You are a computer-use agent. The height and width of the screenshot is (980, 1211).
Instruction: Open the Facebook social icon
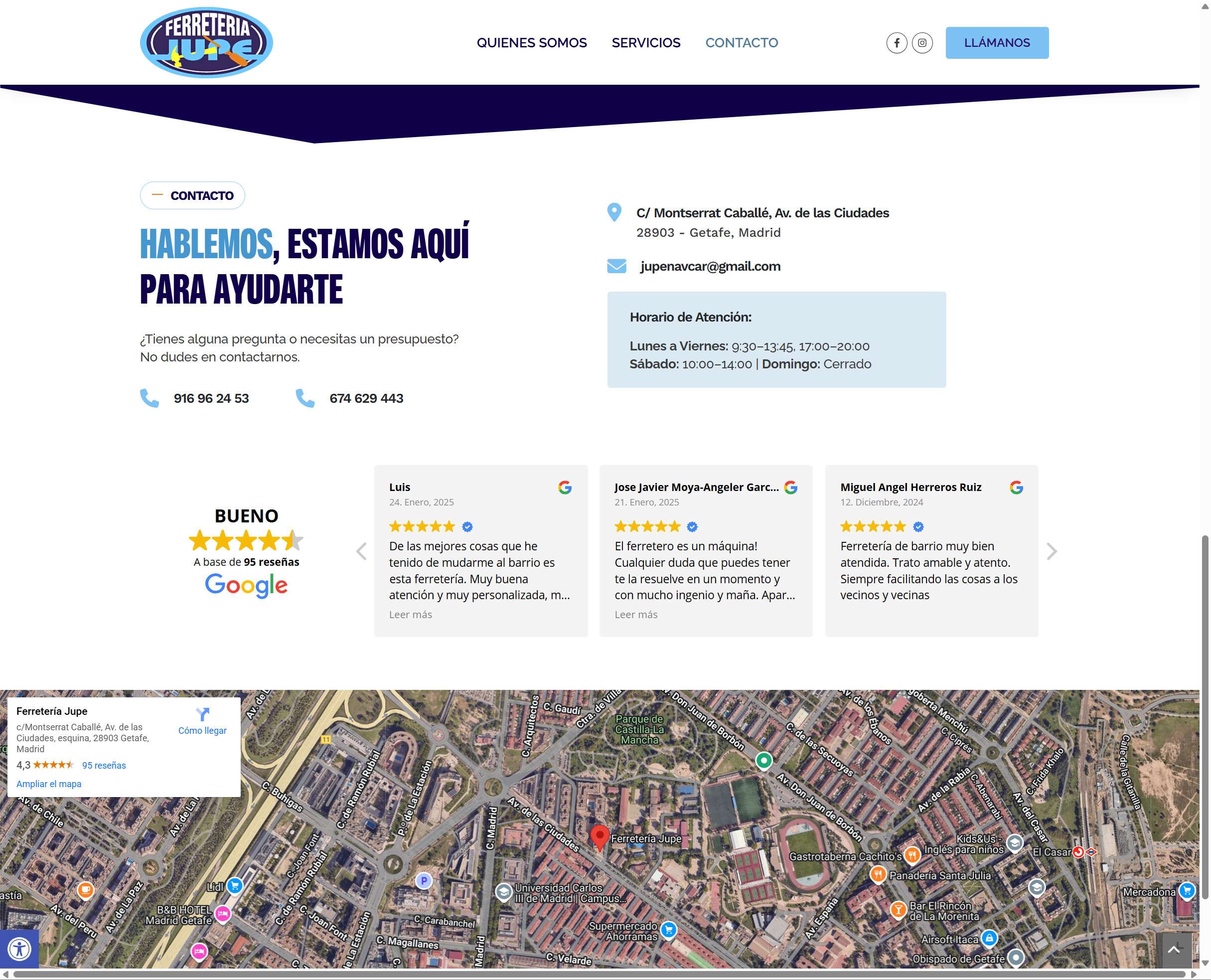click(x=896, y=43)
